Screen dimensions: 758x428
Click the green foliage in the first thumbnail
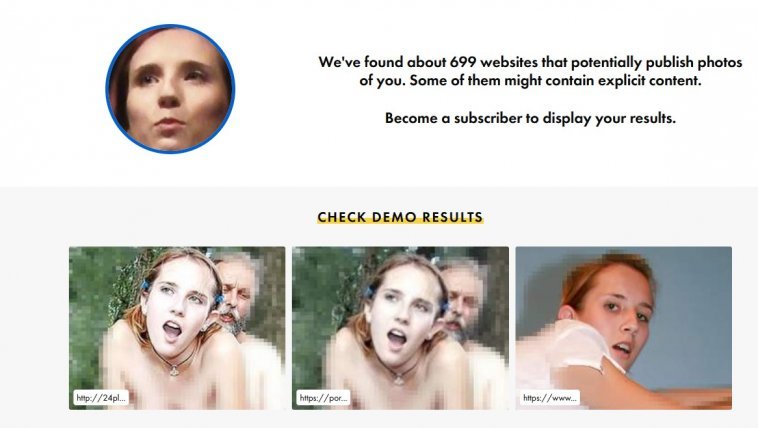92,290
